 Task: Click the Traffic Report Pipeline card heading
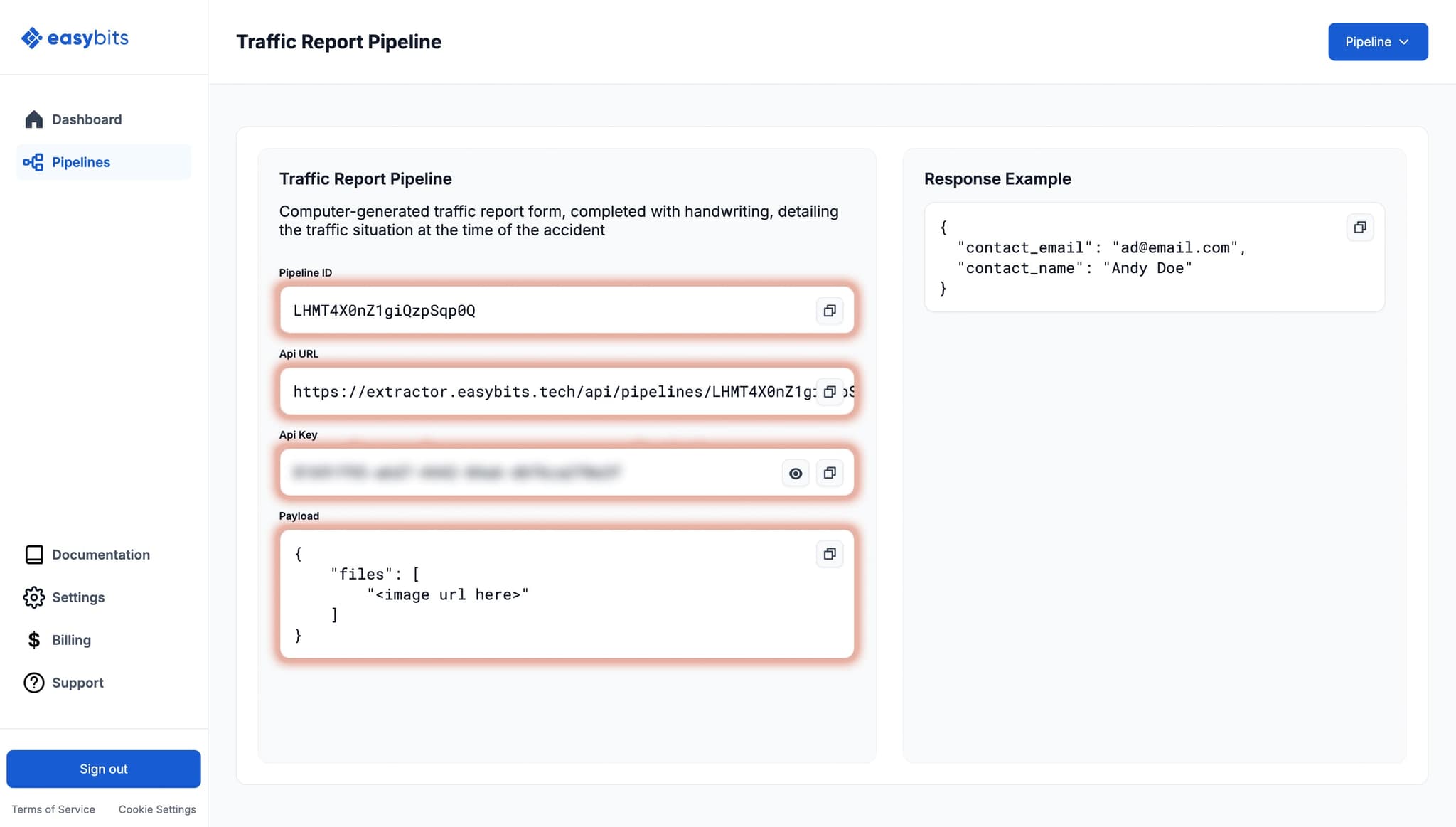point(365,179)
